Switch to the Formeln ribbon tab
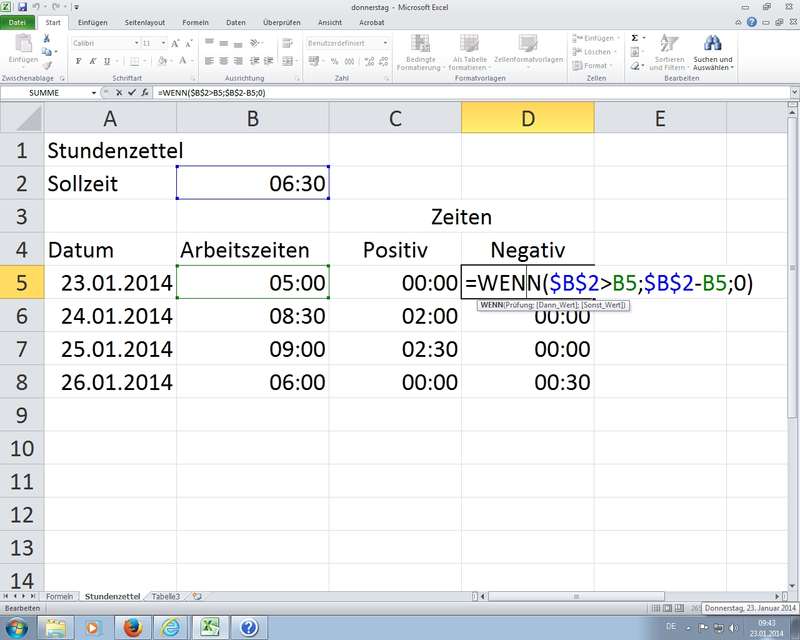The width and height of the screenshot is (800, 640). [195, 22]
